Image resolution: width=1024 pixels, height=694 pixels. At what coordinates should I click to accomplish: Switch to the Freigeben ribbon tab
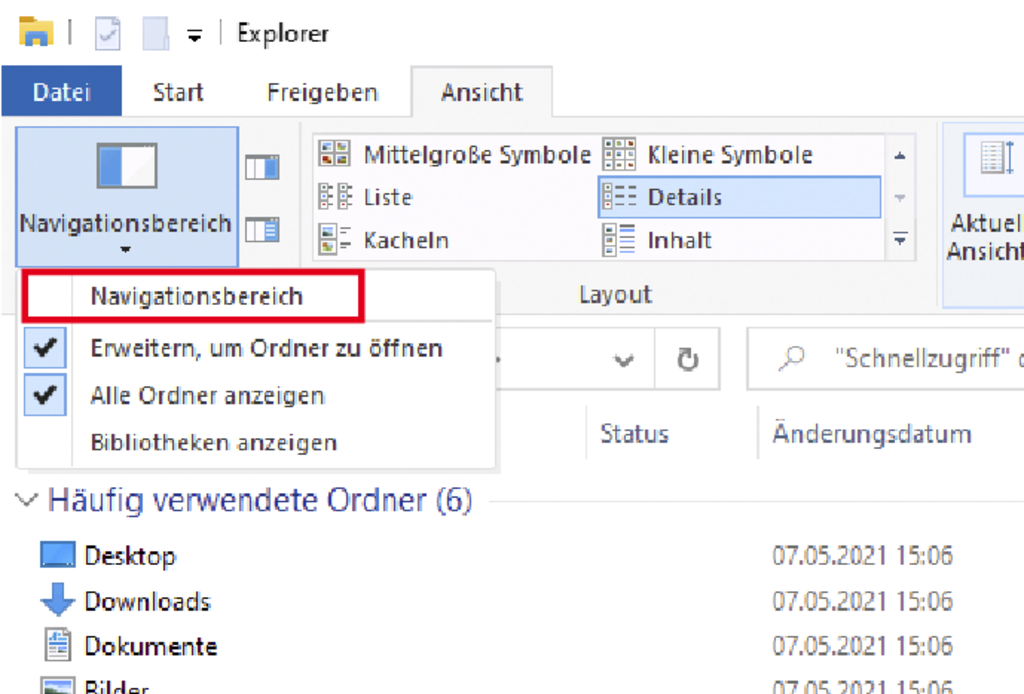(x=322, y=93)
